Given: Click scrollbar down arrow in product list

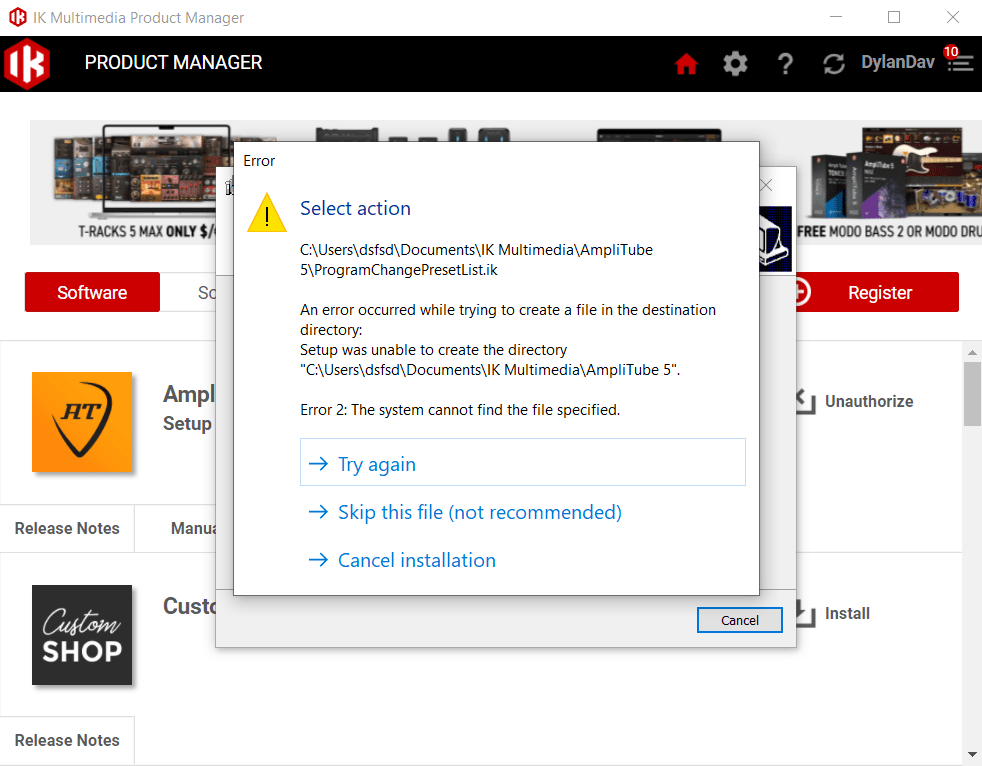Looking at the screenshot, I should [x=972, y=754].
